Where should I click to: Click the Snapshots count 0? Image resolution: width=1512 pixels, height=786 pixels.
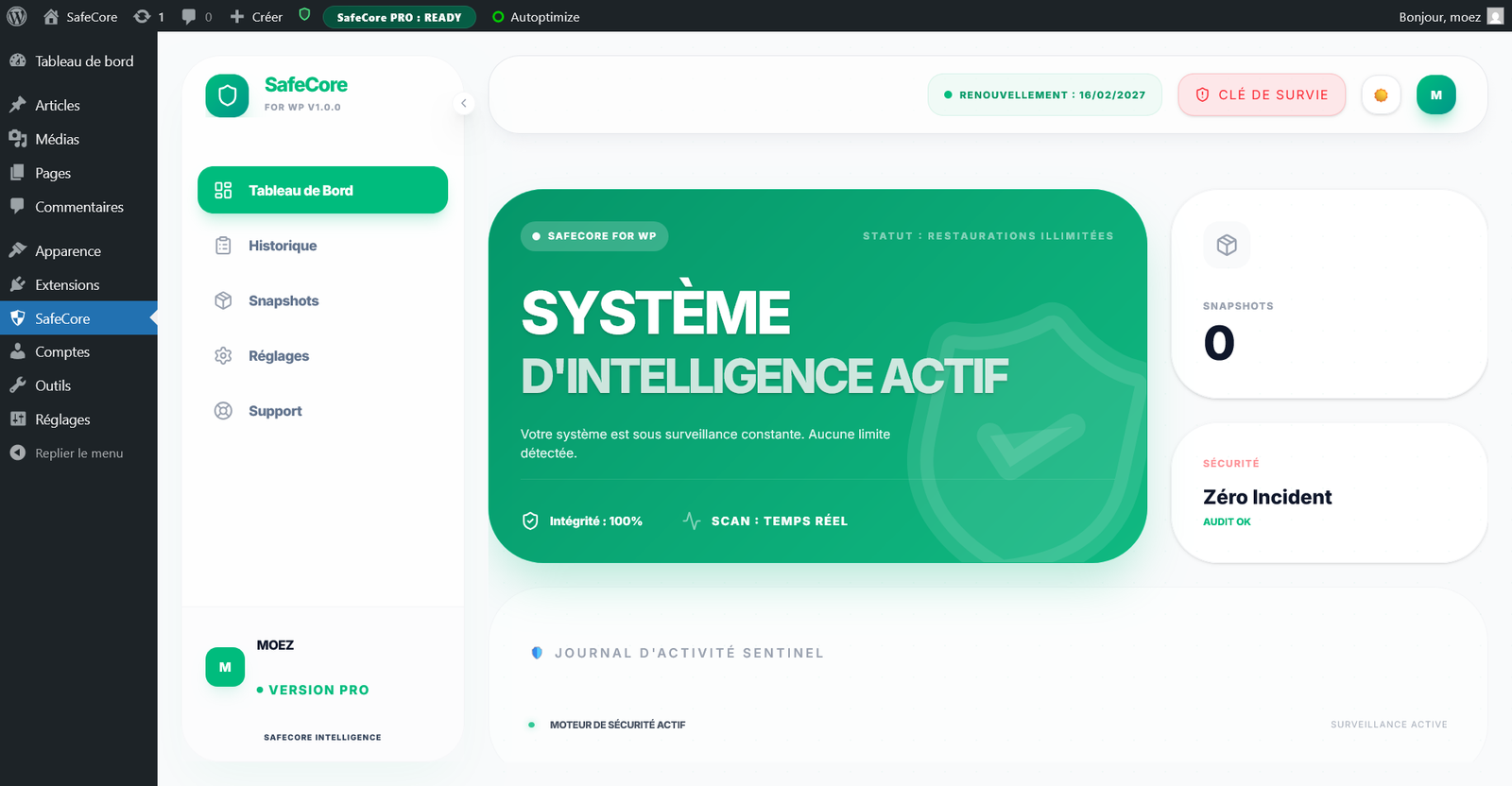1219,343
